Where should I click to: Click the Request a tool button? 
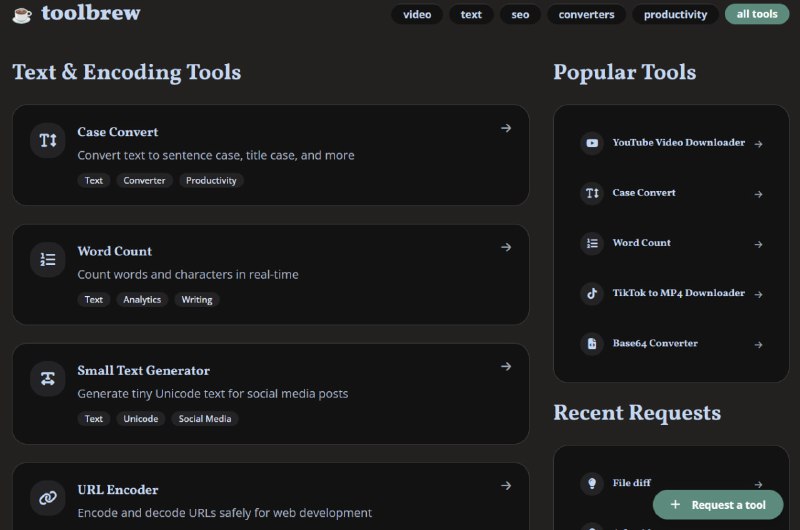pyautogui.click(x=718, y=505)
